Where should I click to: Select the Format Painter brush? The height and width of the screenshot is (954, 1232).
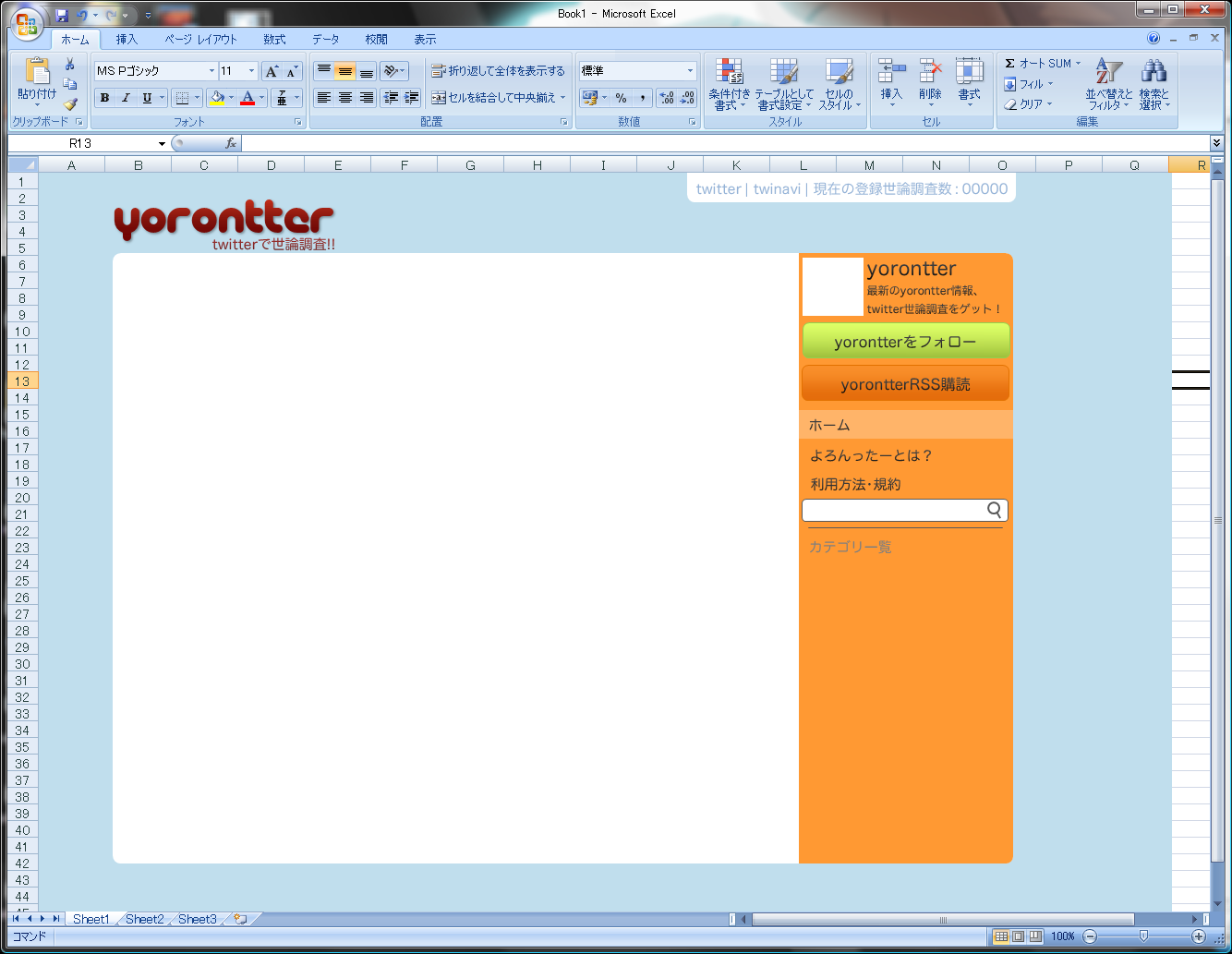pyautogui.click(x=69, y=104)
